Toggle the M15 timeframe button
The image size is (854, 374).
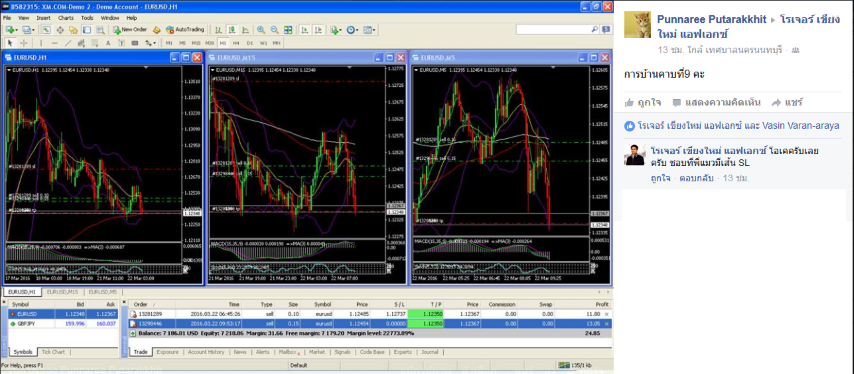click(x=196, y=43)
